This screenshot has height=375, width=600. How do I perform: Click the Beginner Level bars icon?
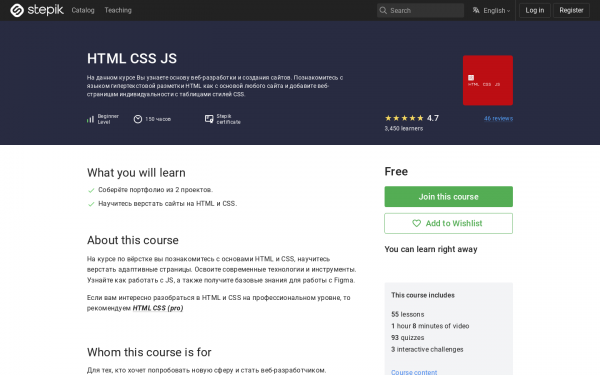click(x=90, y=119)
